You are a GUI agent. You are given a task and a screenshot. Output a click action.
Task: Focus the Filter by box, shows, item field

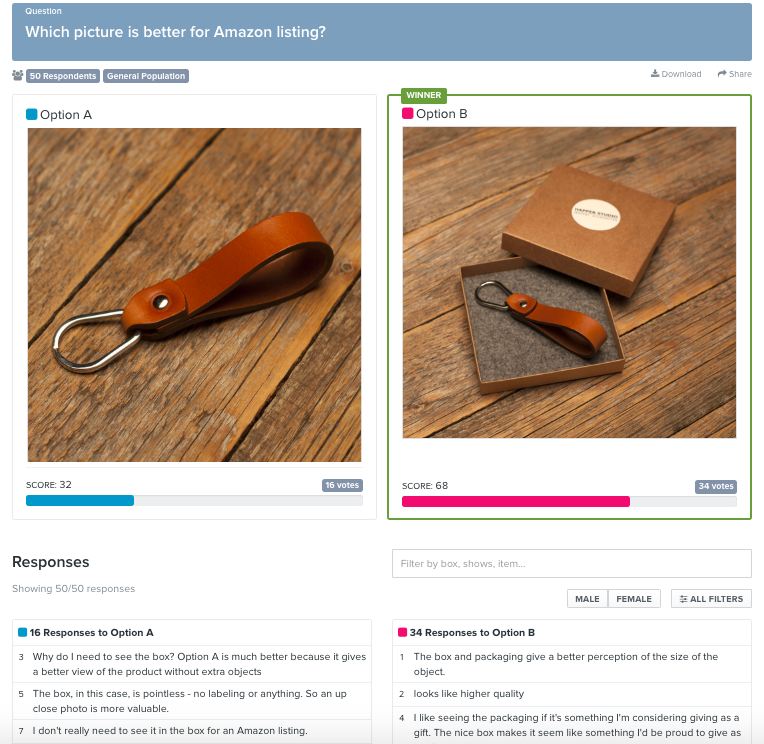[572, 564]
